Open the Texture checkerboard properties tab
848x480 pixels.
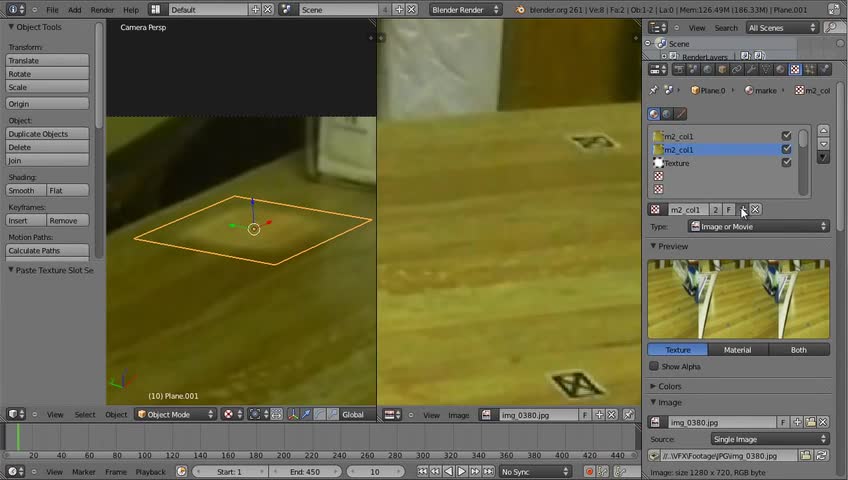click(x=795, y=69)
